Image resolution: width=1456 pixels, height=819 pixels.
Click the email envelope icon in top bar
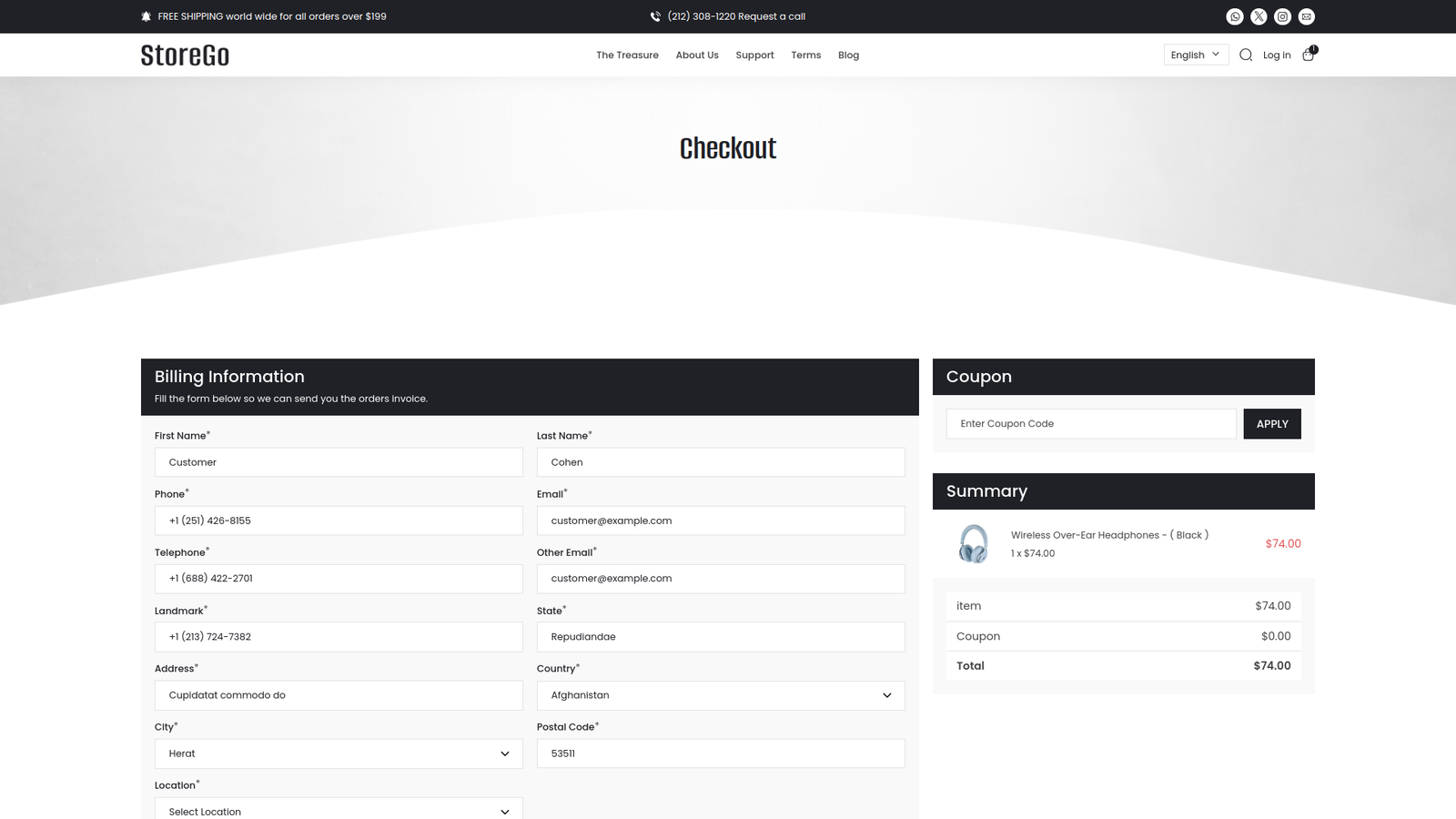click(x=1306, y=16)
